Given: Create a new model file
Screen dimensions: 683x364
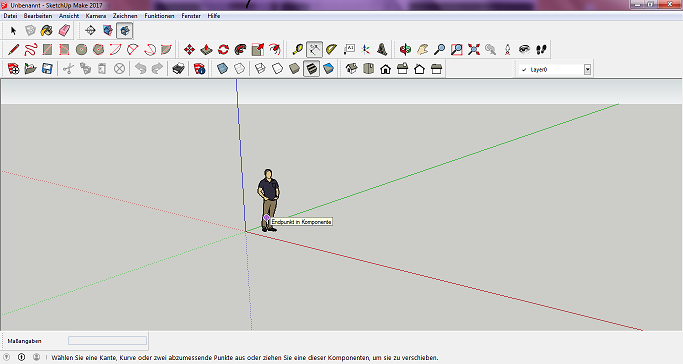Looking at the screenshot, I should pyautogui.click(x=13, y=69).
